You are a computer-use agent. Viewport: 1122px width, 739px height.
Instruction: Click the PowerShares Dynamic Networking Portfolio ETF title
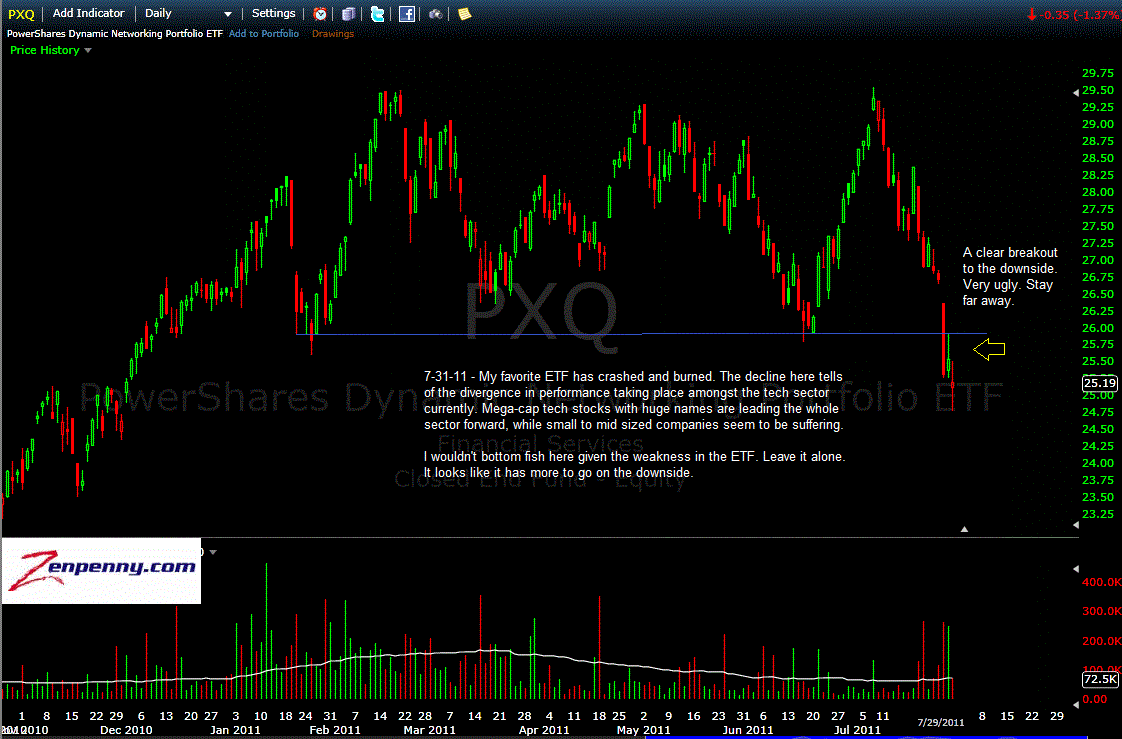[115, 34]
